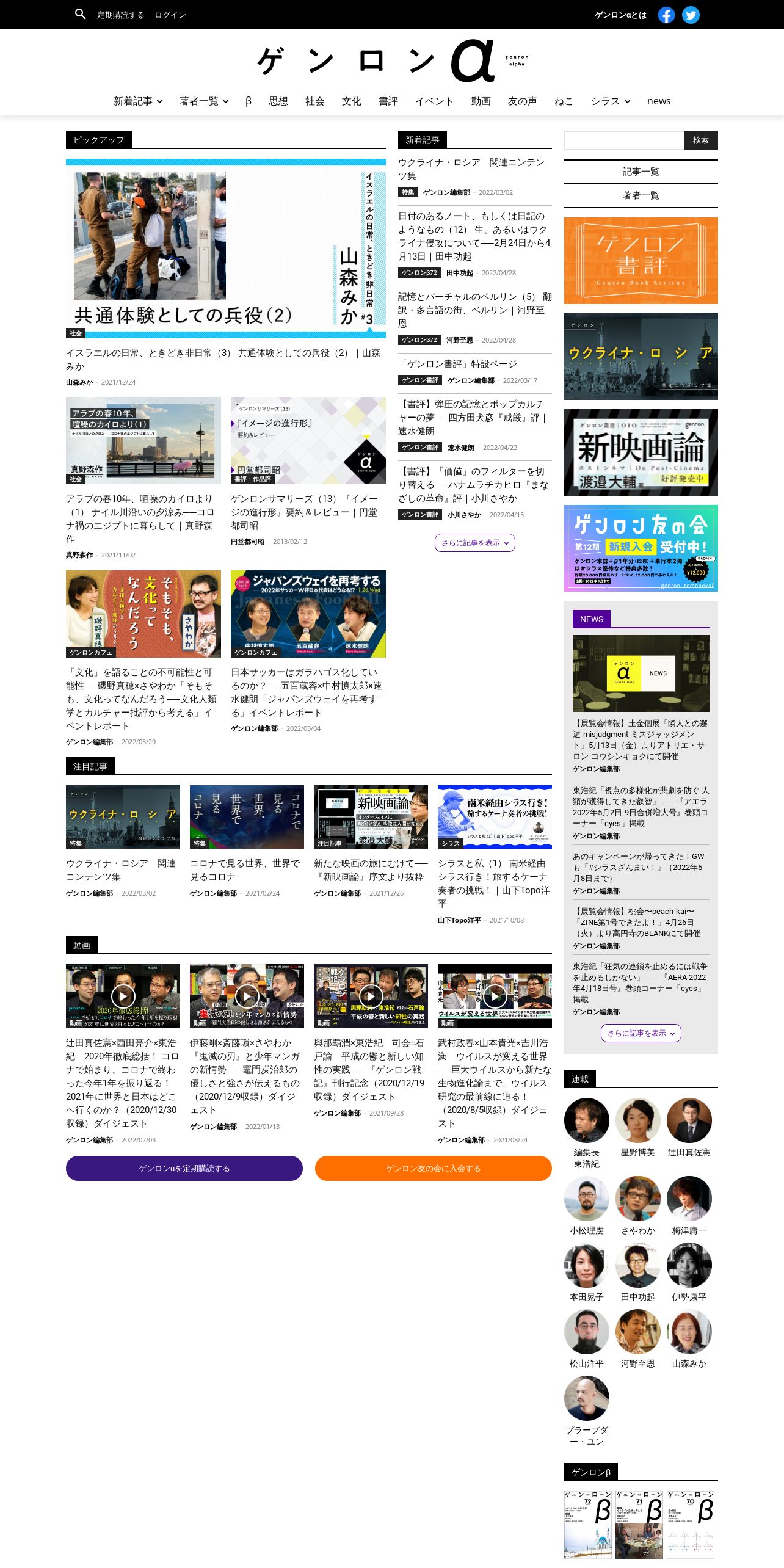
Task: Click the ゲンロンα site logo
Action: click(392, 60)
